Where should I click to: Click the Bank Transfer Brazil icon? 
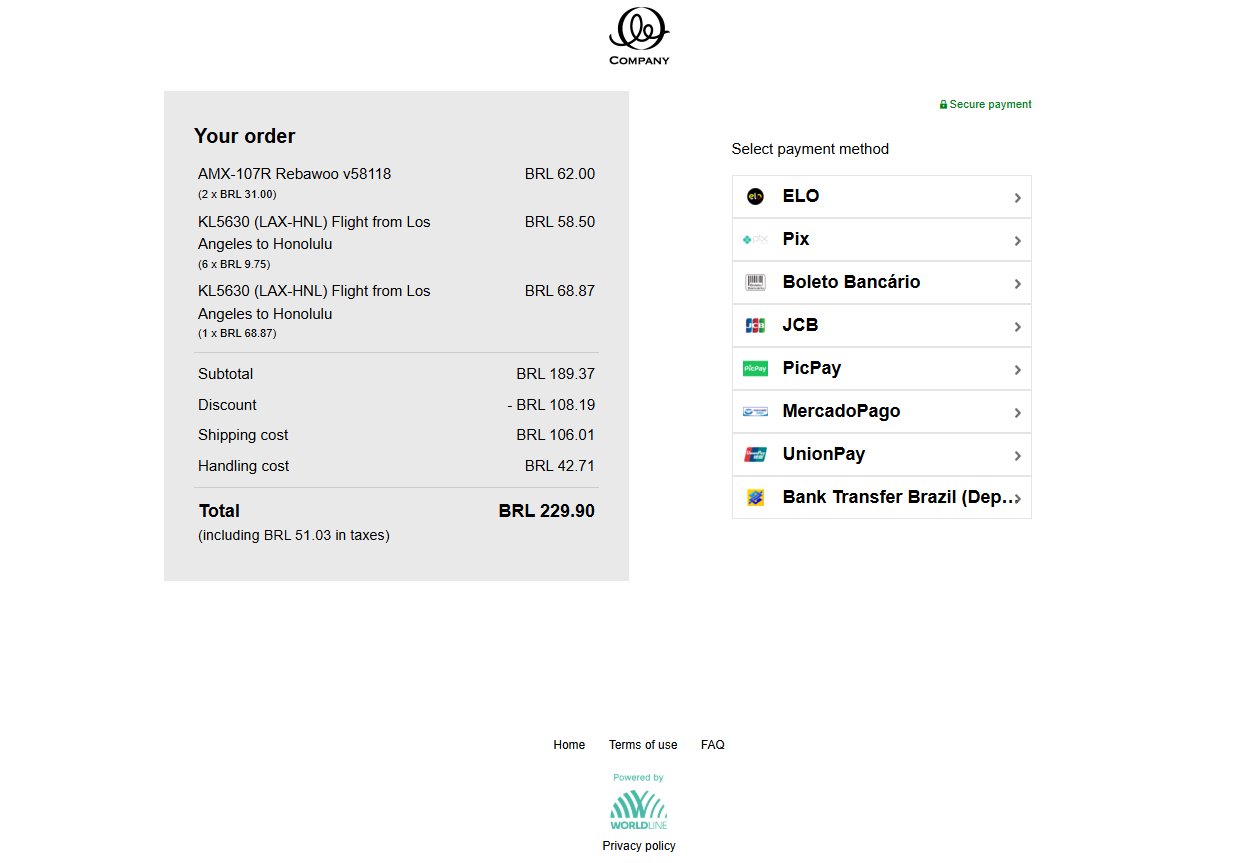click(x=755, y=497)
